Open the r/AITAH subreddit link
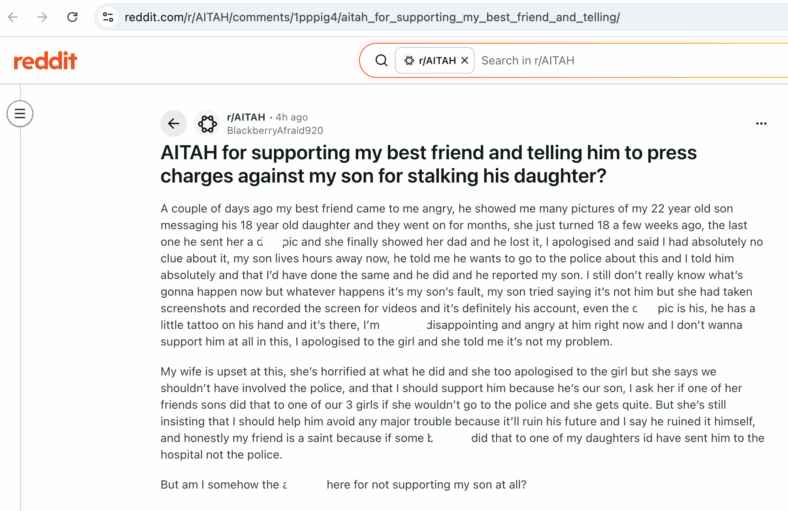This screenshot has width=788, height=511. (x=246, y=117)
